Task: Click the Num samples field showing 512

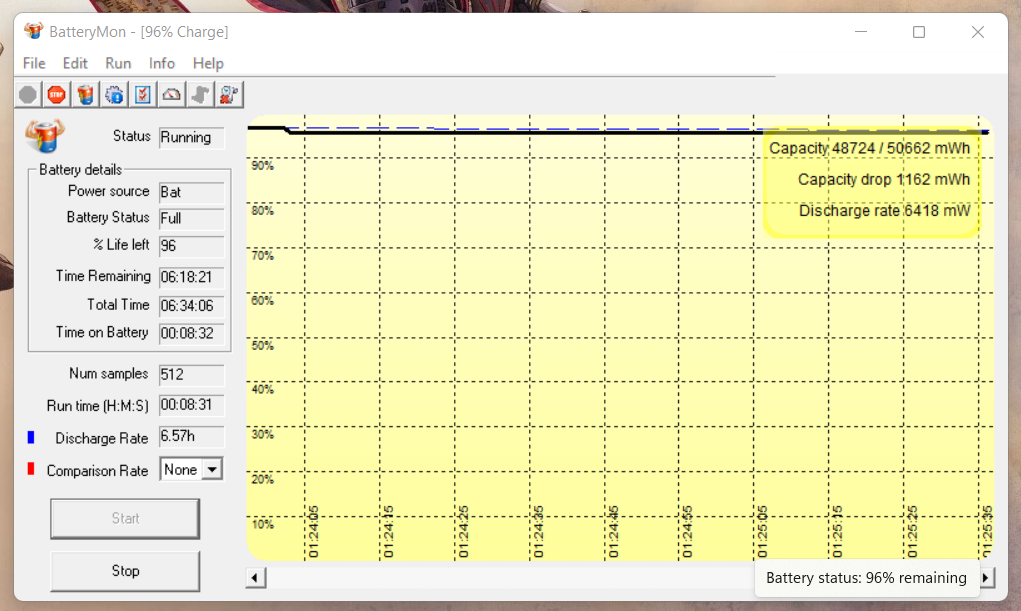Action: 191,375
